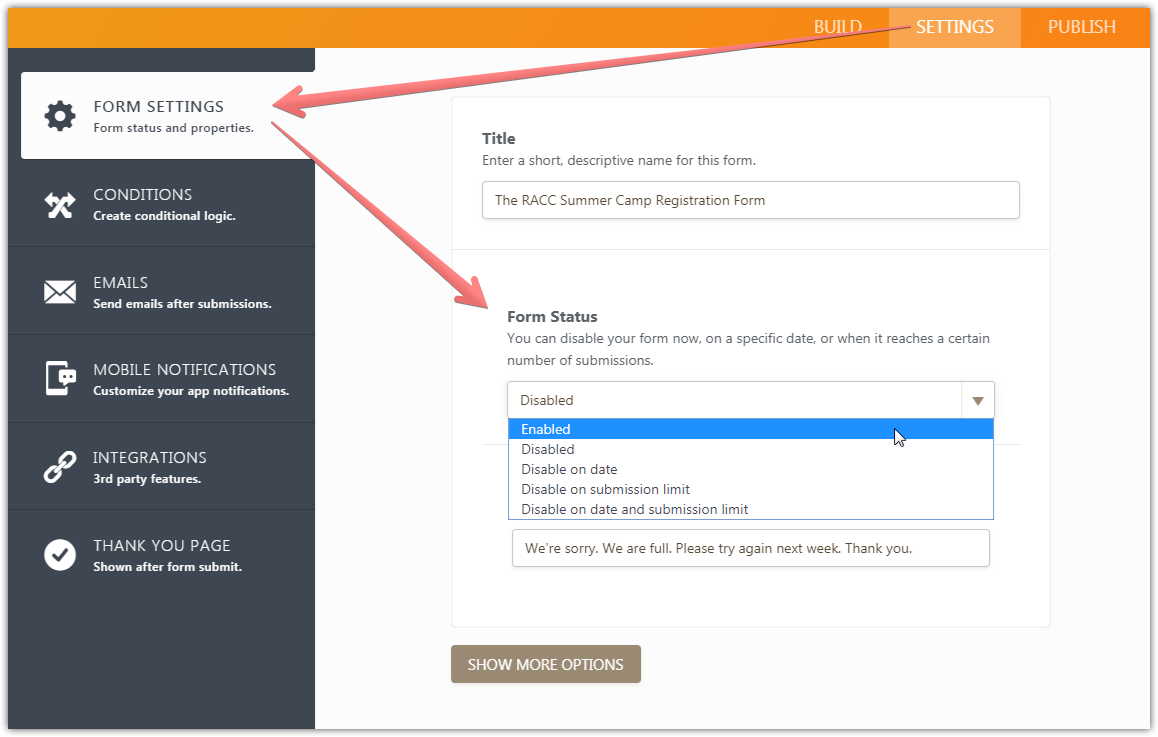1158x737 pixels.
Task: Click the Conditions crossed-tools icon
Action: tap(60, 204)
